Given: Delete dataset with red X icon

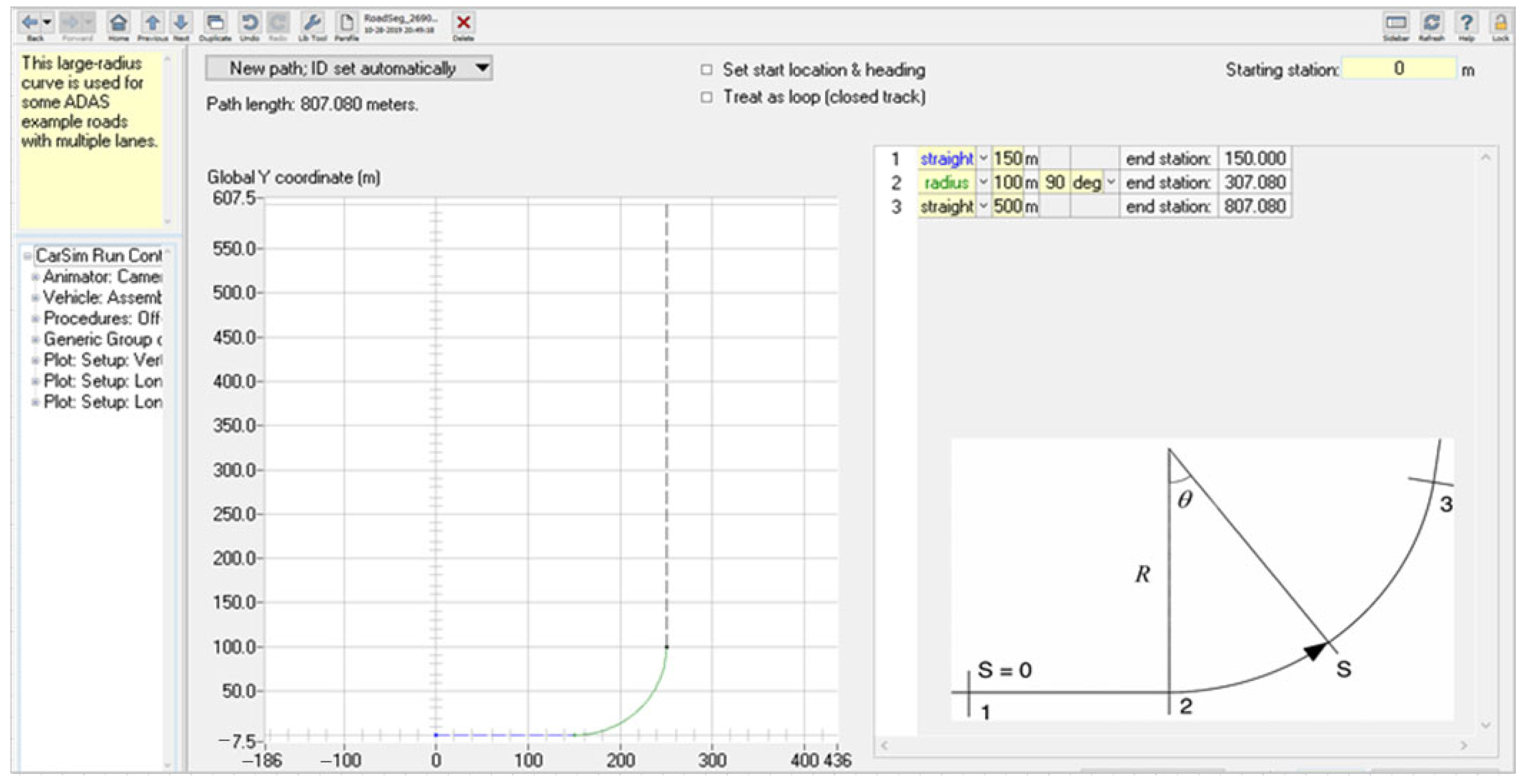Looking at the screenshot, I should [463, 23].
